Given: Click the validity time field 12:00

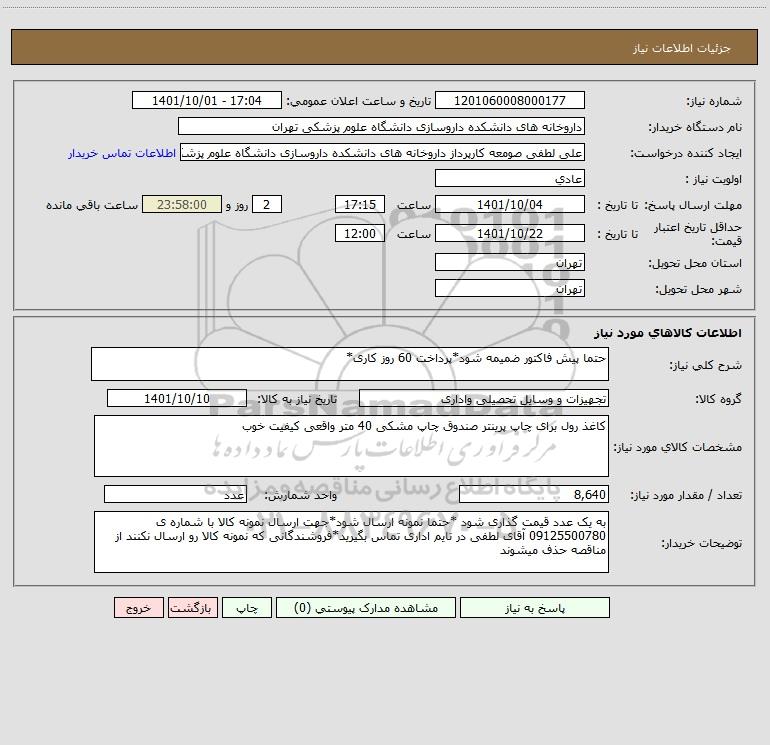Looking at the screenshot, I should pos(359,233).
